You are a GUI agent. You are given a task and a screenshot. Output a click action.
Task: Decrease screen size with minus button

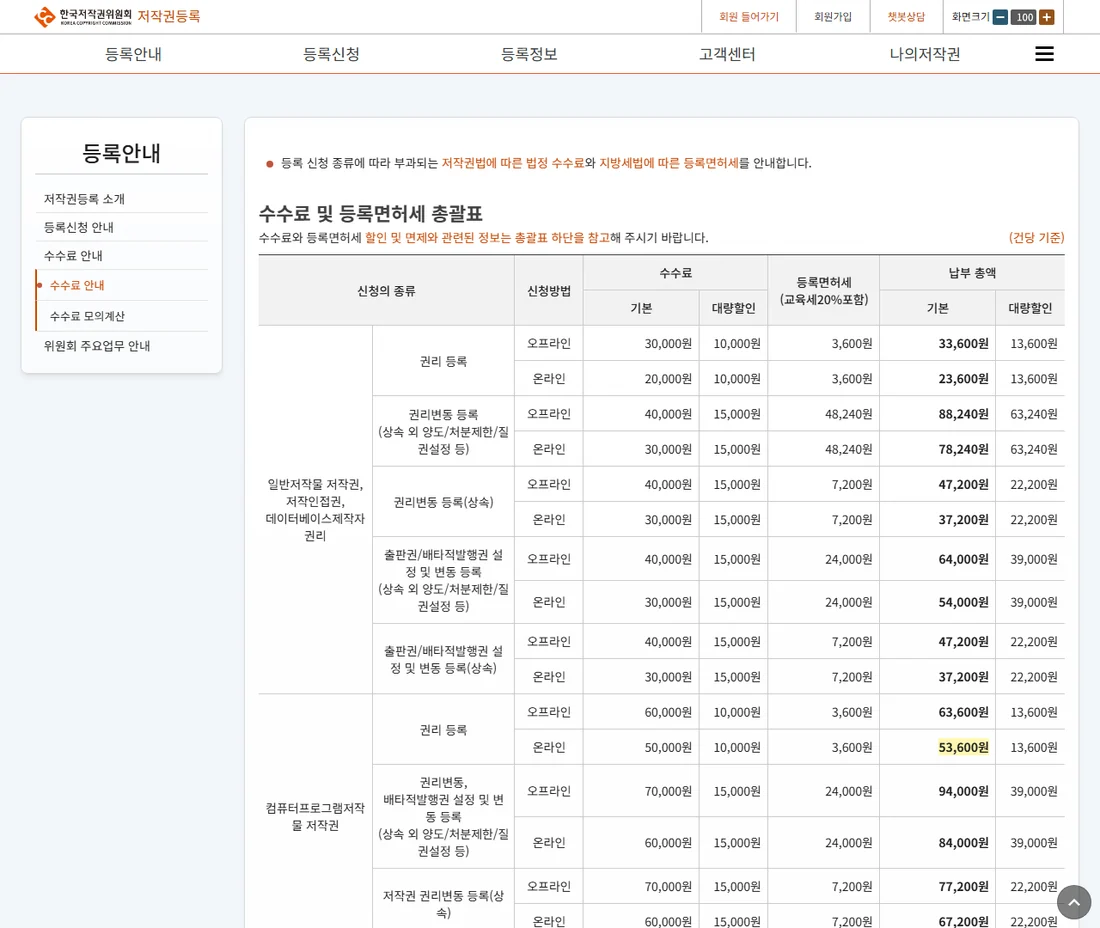point(1000,17)
